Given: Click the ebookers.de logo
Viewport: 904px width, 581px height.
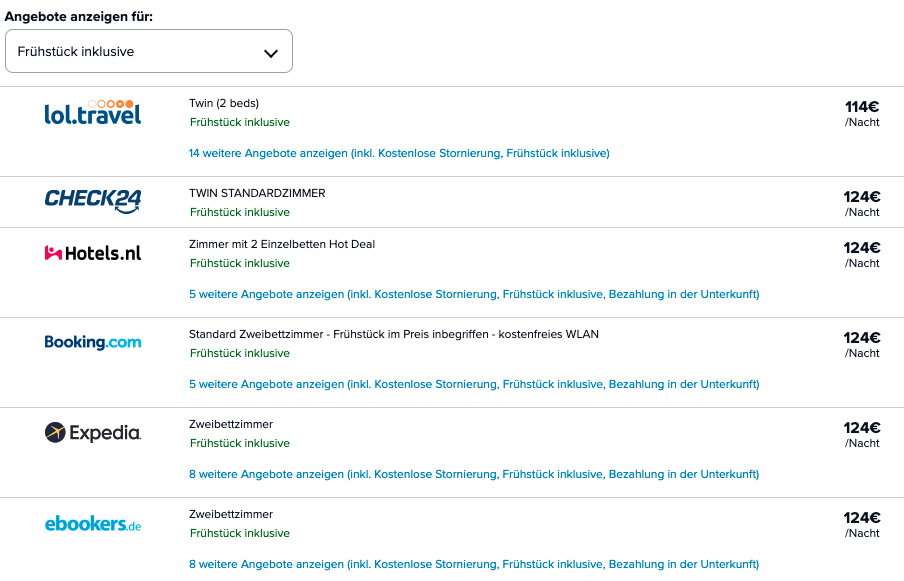Looking at the screenshot, I should pyautogui.click(x=93, y=523).
